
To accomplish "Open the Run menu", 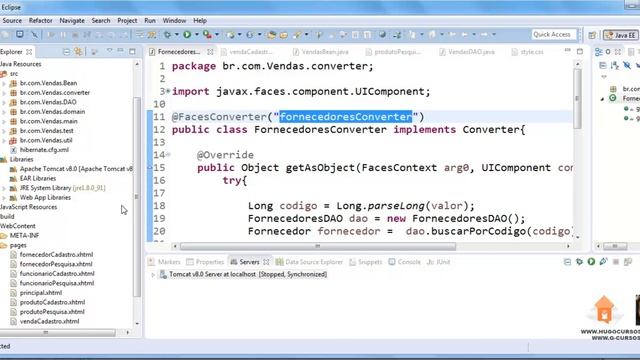I will click(150, 20).
